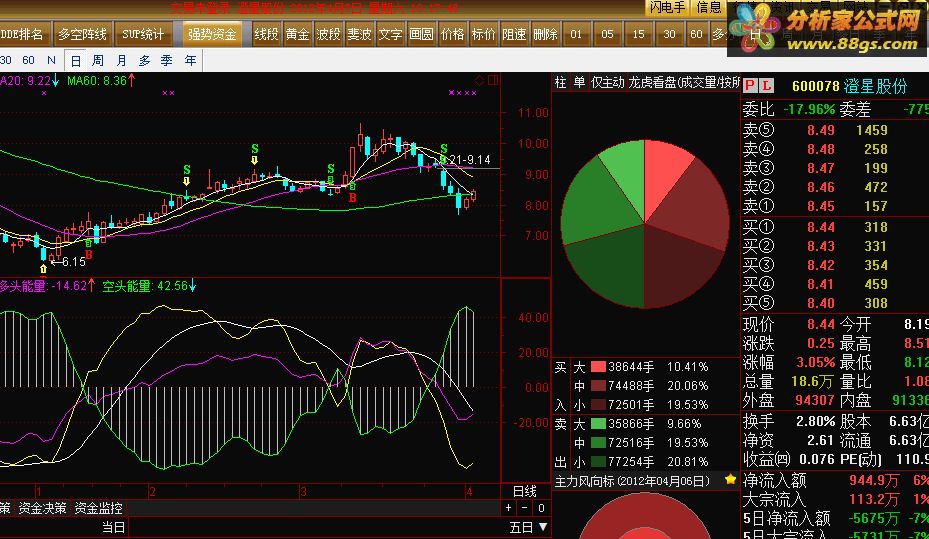
Task: Click the stock code 600078
Action: click(816, 86)
